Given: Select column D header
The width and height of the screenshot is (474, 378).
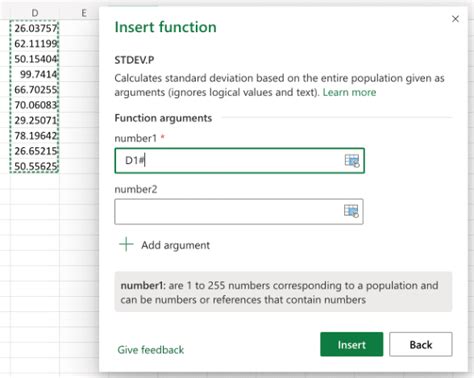Looking at the screenshot, I should click(35, 13).
